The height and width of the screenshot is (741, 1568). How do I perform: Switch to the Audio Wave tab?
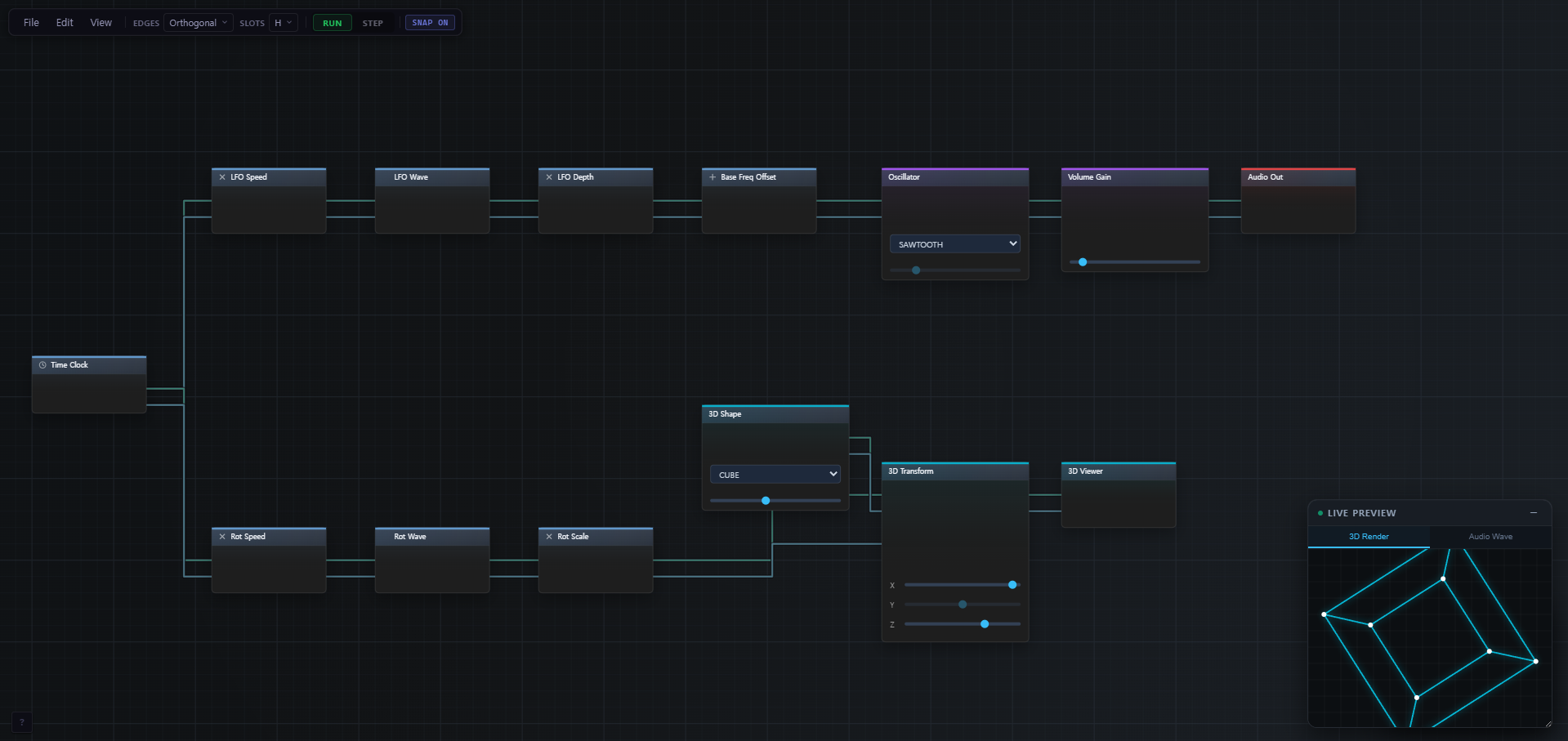(x=1490, y=537)
